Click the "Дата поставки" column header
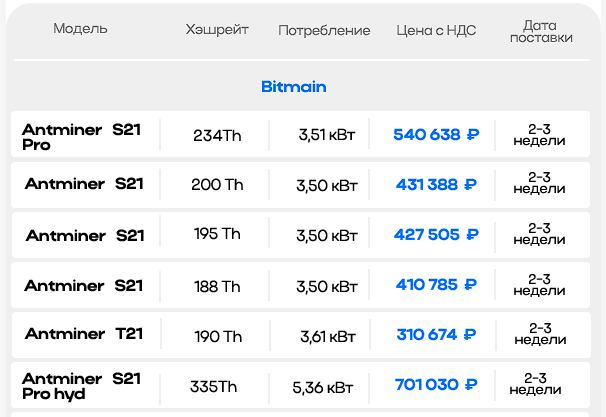Image resolution: width=606 pixels, height=417 pixels. click(540, 30)
